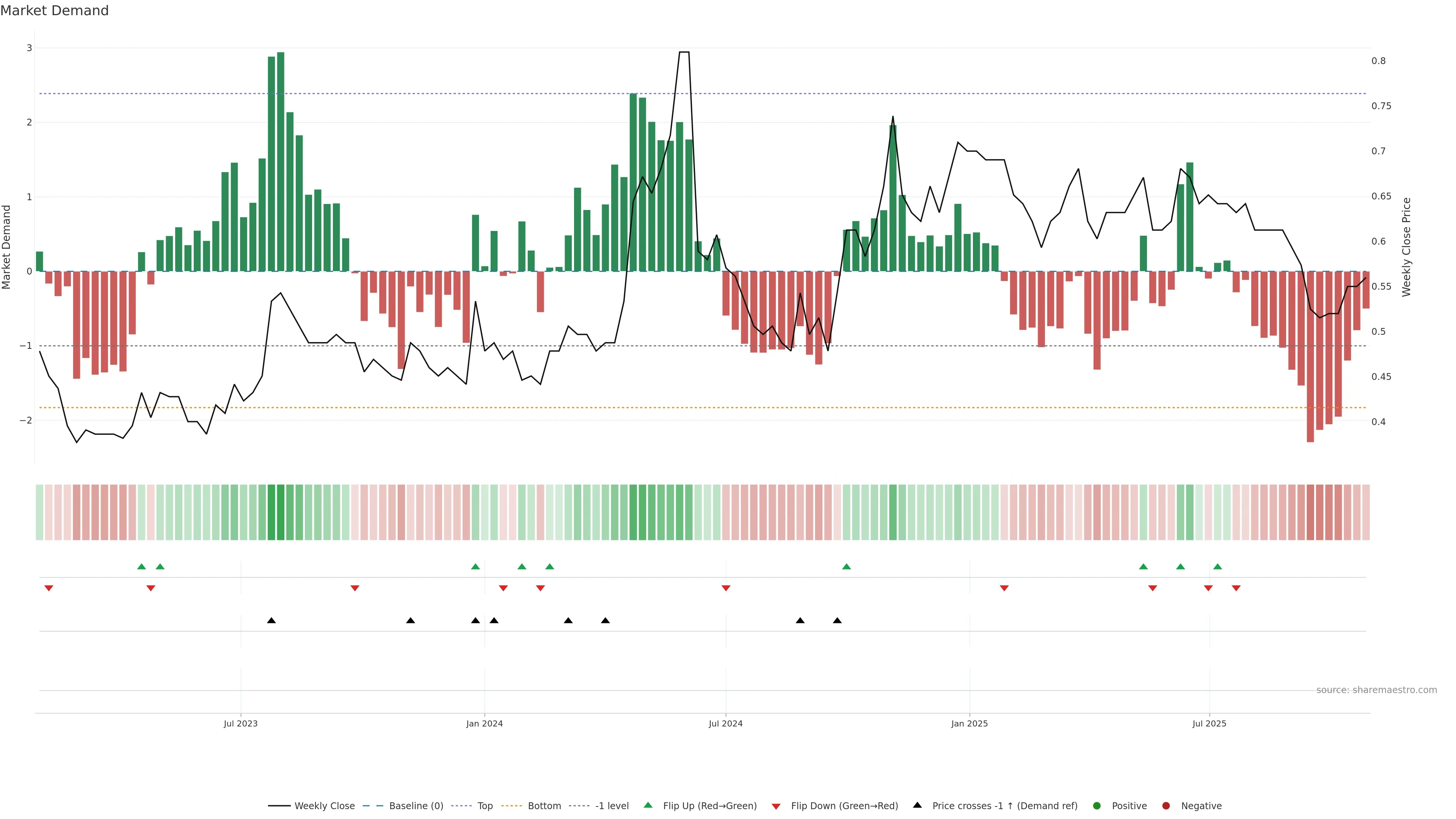Click the Price crosses -1 black triangle legend icon
The width and height of the screenshot is (1456, 819).
point(917,805)
